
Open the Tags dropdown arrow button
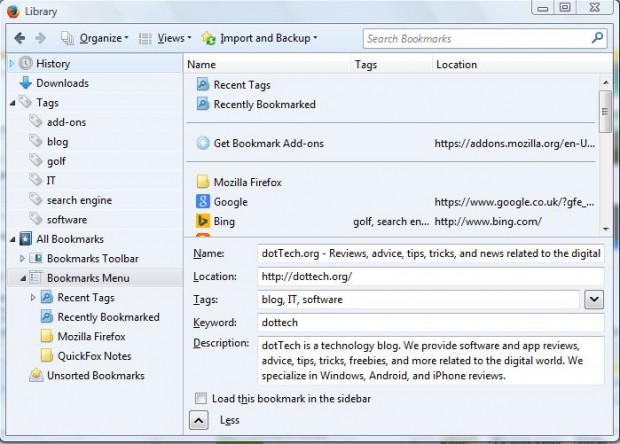pos(593,299)
